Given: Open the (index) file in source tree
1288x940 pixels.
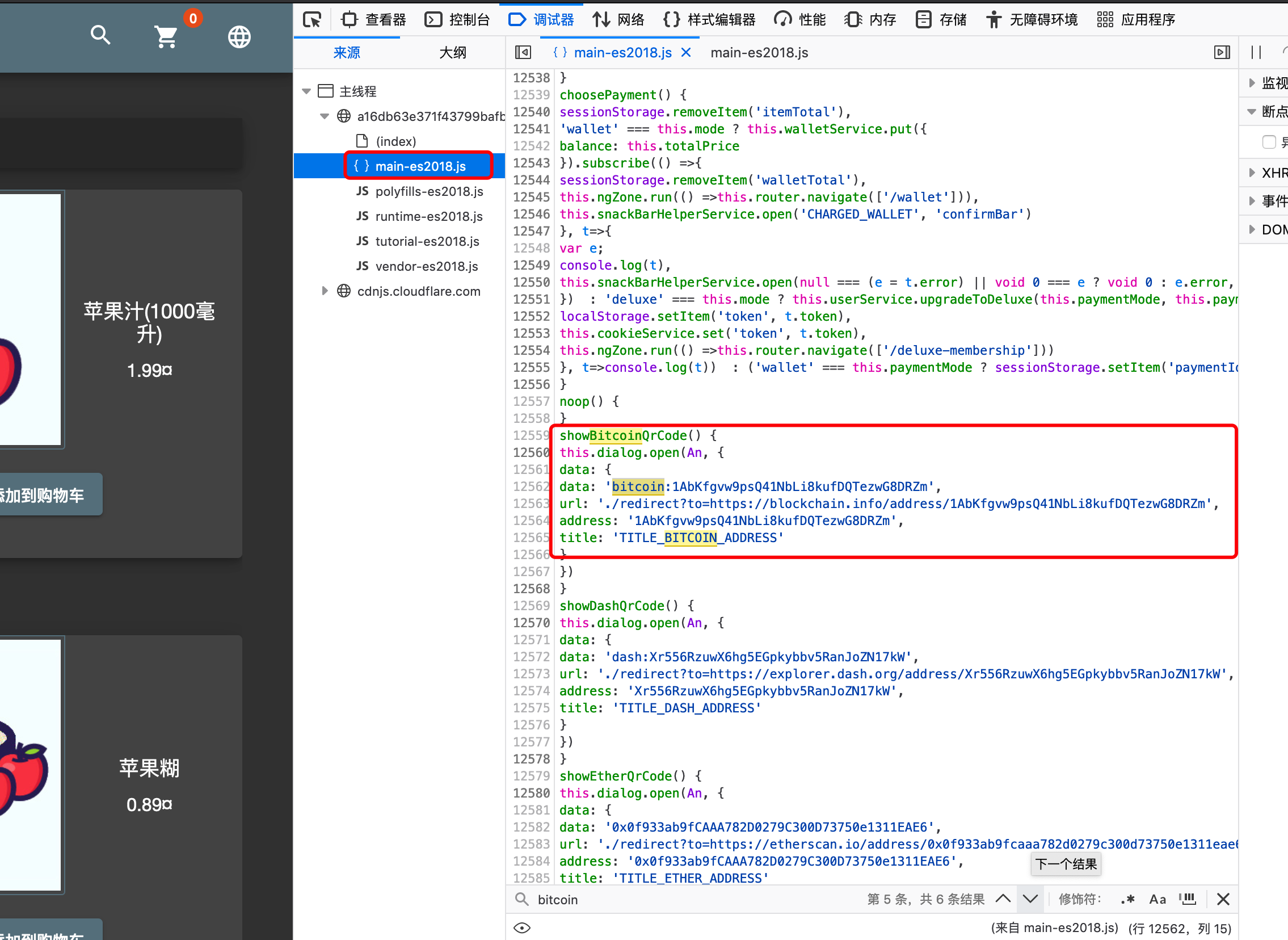Looking at the screenshot, I should coord(396,141).
